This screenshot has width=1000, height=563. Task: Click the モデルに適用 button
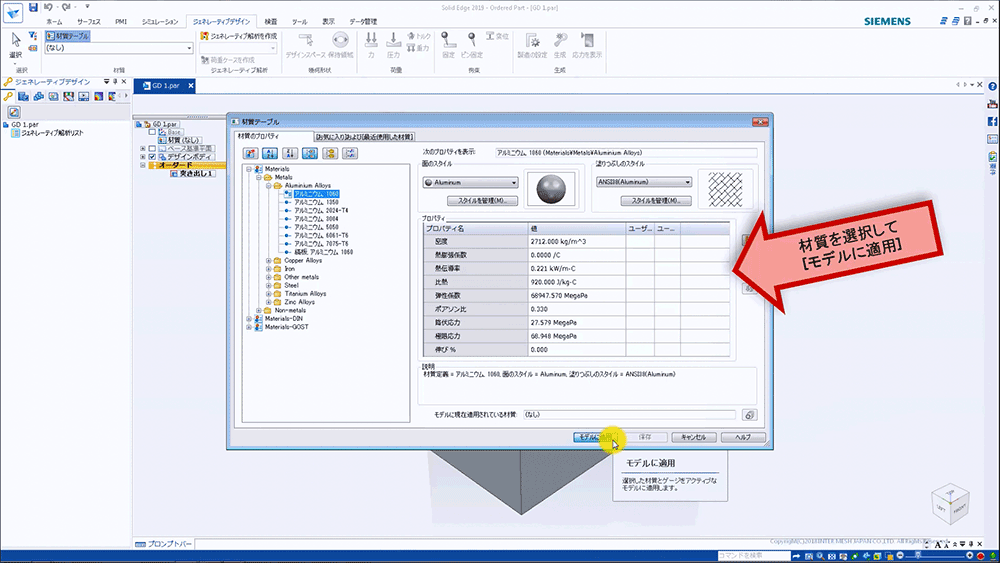596,437
